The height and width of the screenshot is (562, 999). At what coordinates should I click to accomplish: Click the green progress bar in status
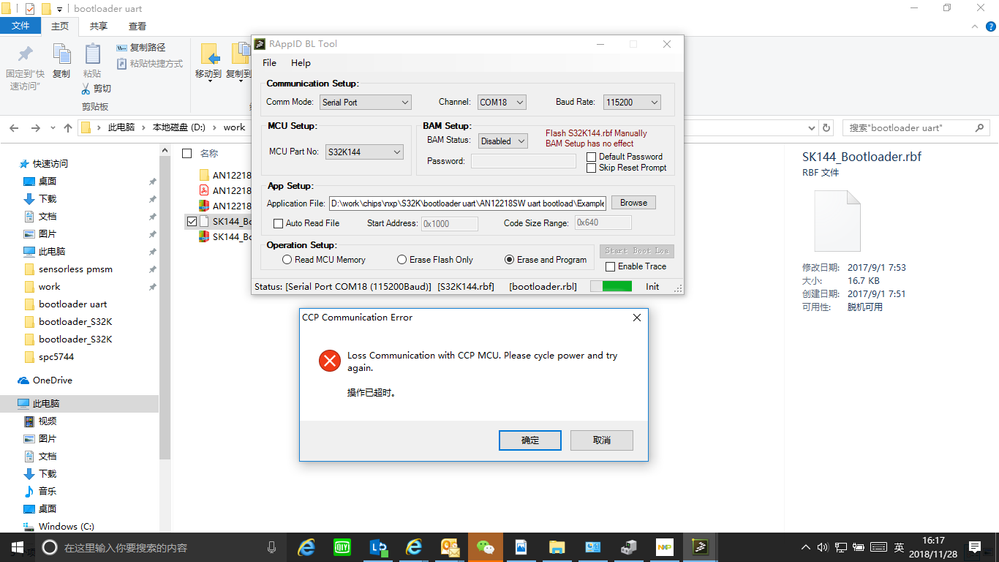tap(617, 287)
